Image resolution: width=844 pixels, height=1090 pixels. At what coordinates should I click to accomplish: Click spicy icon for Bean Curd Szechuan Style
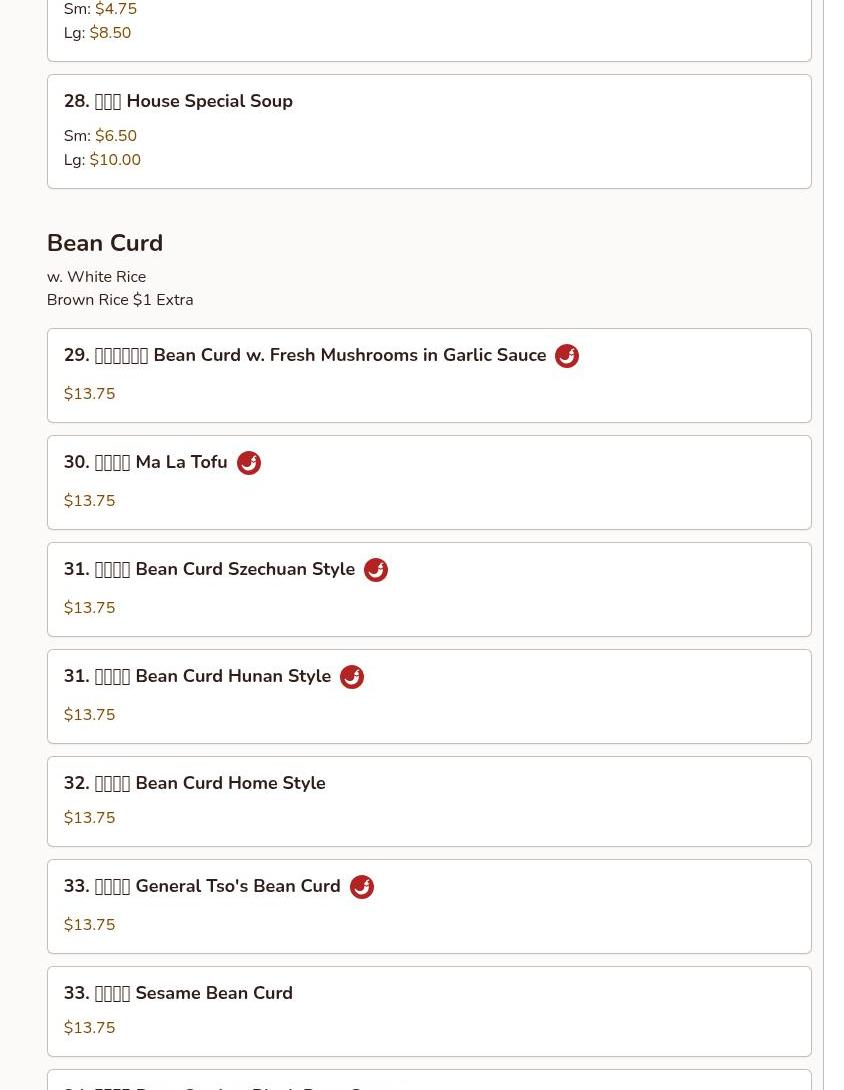[376, 570]
